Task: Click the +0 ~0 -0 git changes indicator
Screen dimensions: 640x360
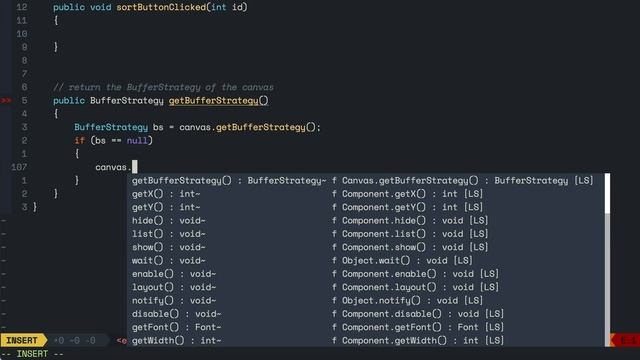Action: [x=75, y=340]
